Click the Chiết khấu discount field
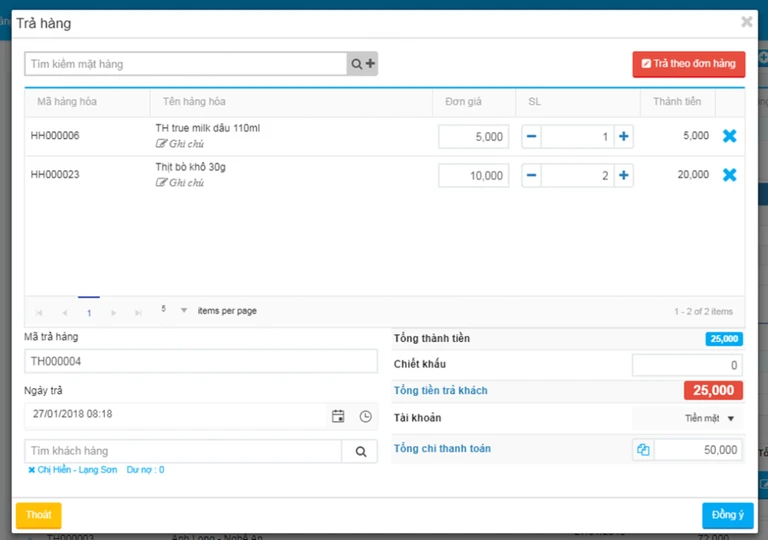The width and height of the screenshot is (768, 540). coord(687,365)
